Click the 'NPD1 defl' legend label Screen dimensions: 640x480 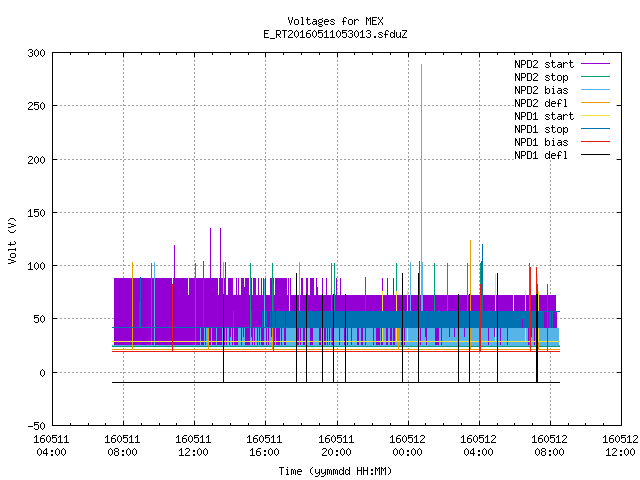coord(541,155)
